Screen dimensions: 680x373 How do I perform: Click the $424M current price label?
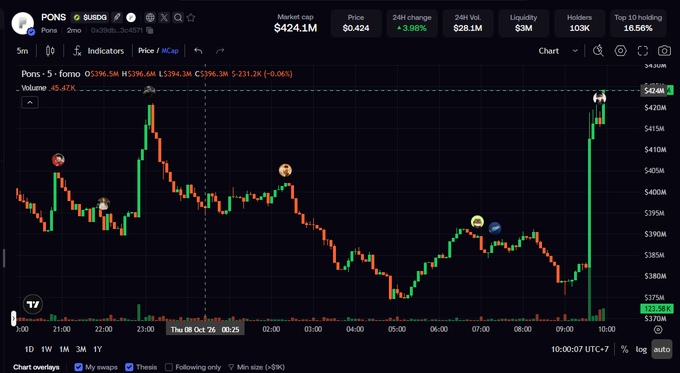point(654,91)
